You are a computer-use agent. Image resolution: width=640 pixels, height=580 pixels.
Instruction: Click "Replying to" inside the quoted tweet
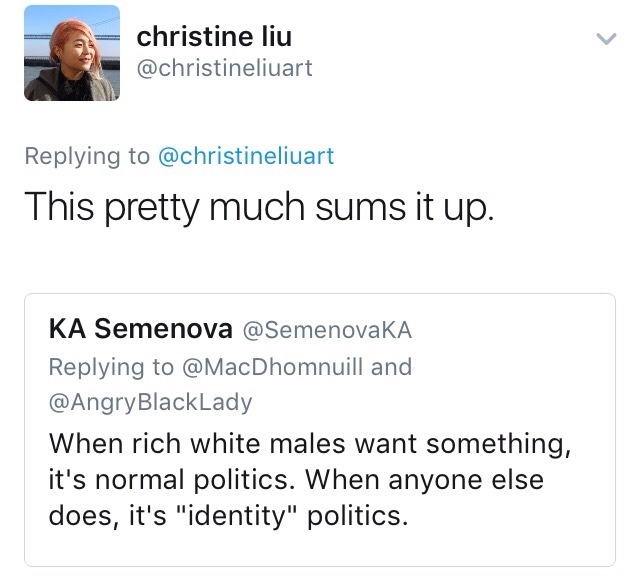click(110, 367)
